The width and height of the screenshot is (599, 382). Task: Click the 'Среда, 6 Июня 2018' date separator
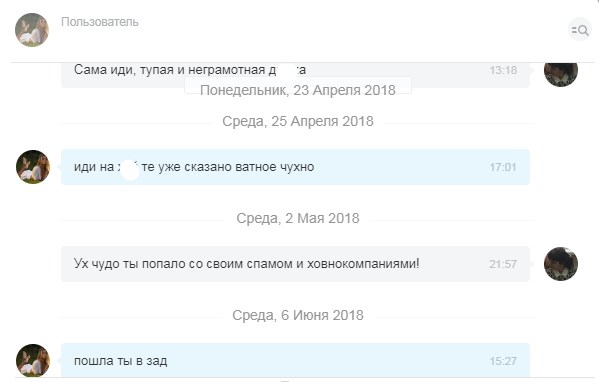[x=298, y=315]
